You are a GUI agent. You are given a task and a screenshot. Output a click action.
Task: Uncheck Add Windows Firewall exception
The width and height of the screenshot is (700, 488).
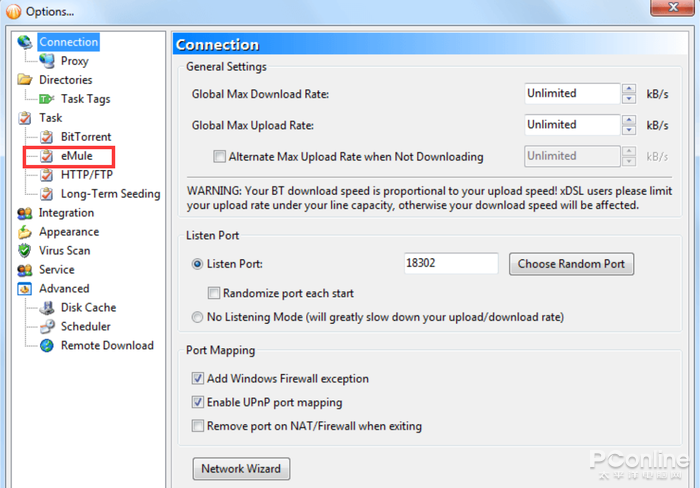[198, 379]
